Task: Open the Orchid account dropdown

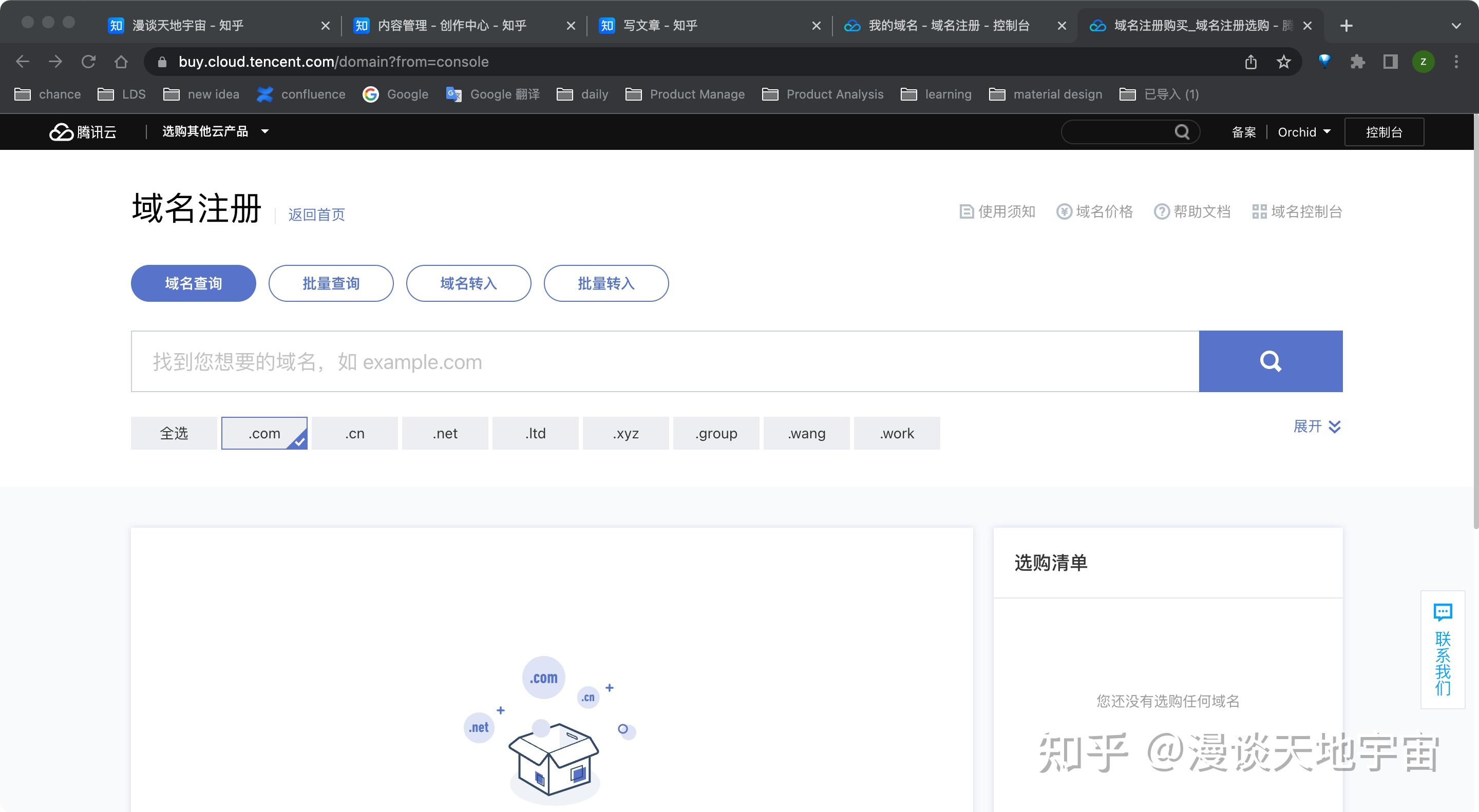Action: 1303,132
